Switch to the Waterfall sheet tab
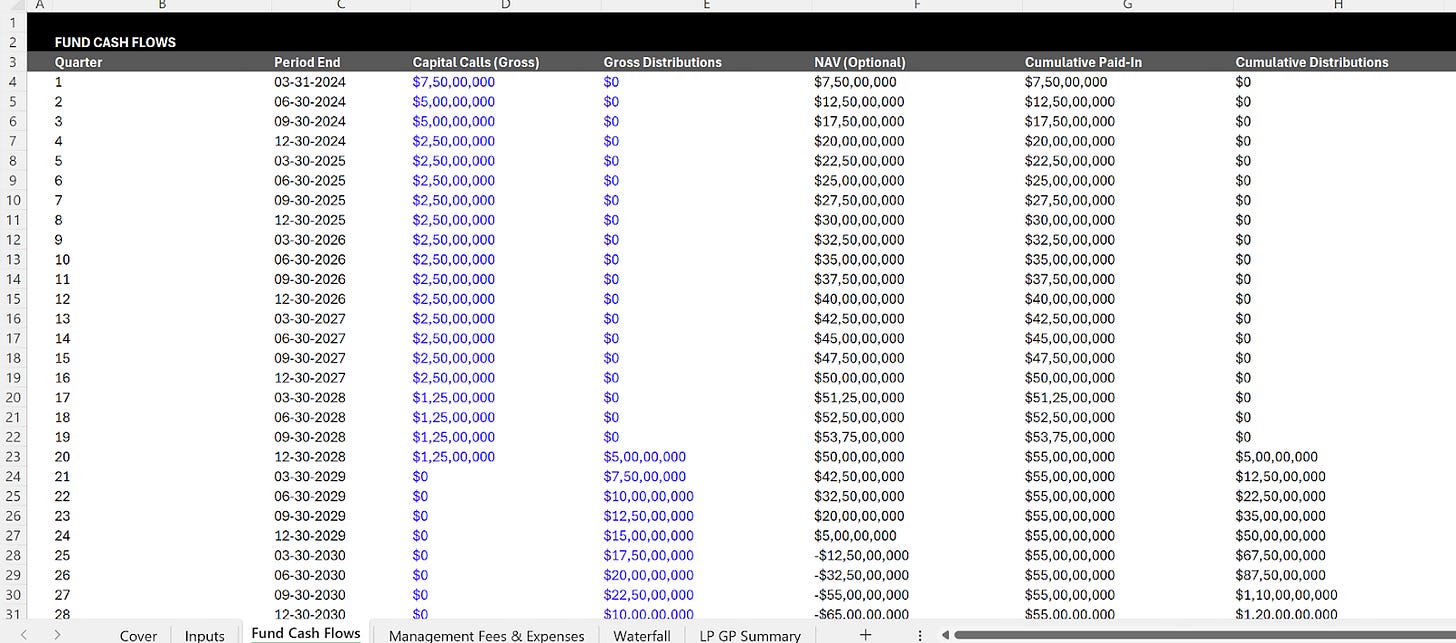The image size is (1456, 643). point(641,635)
